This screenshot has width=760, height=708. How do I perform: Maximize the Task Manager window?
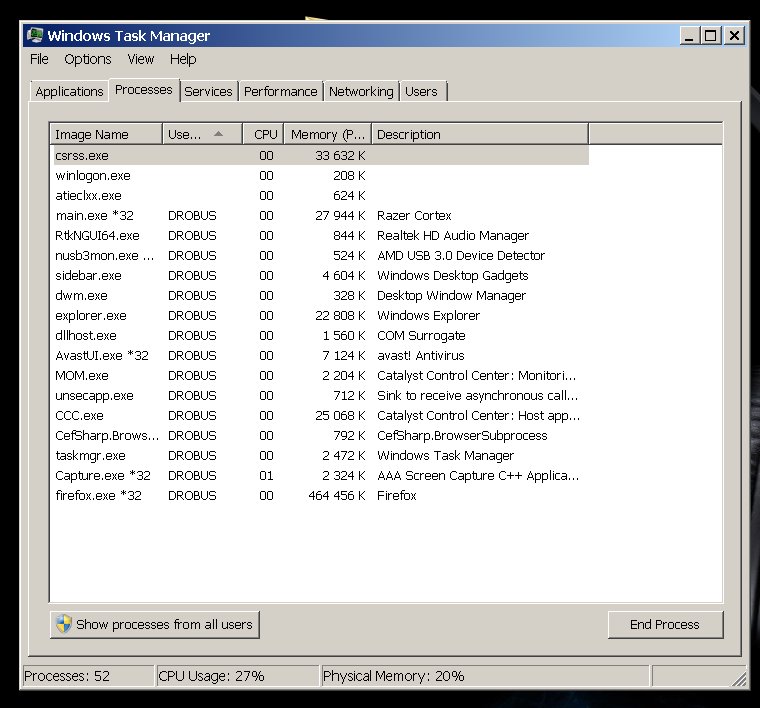(710, 35)
